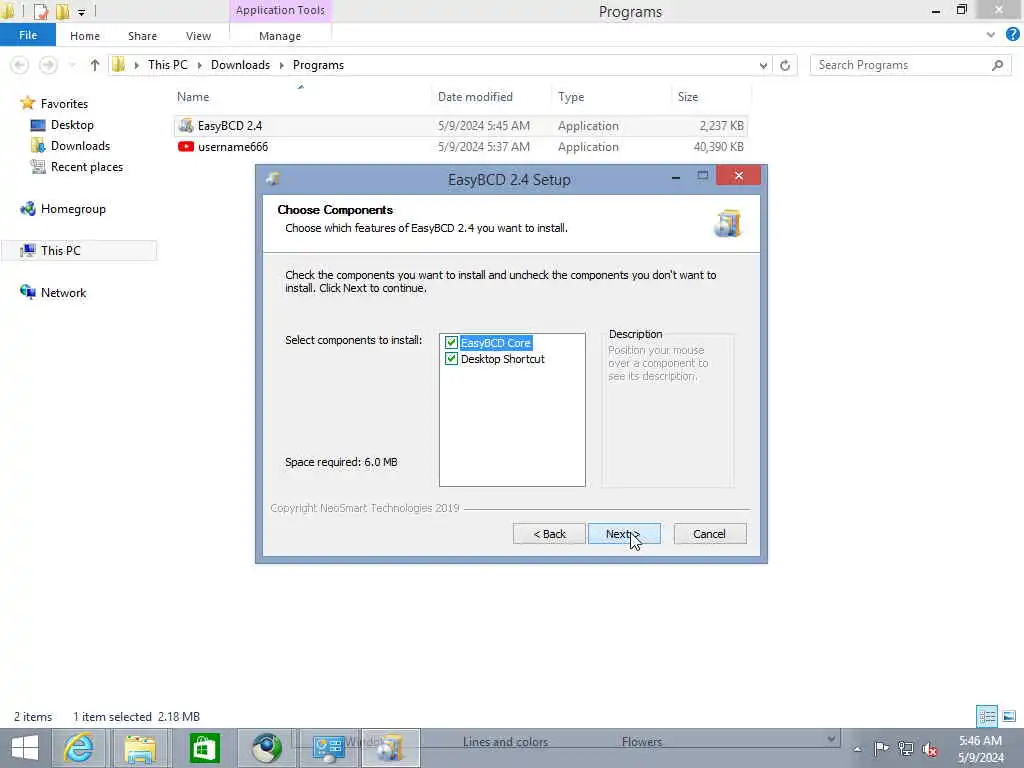This screenshot has height=768, width=1024.
Task: Click the new folder quick access icon
Action: [x=63, y=11]
